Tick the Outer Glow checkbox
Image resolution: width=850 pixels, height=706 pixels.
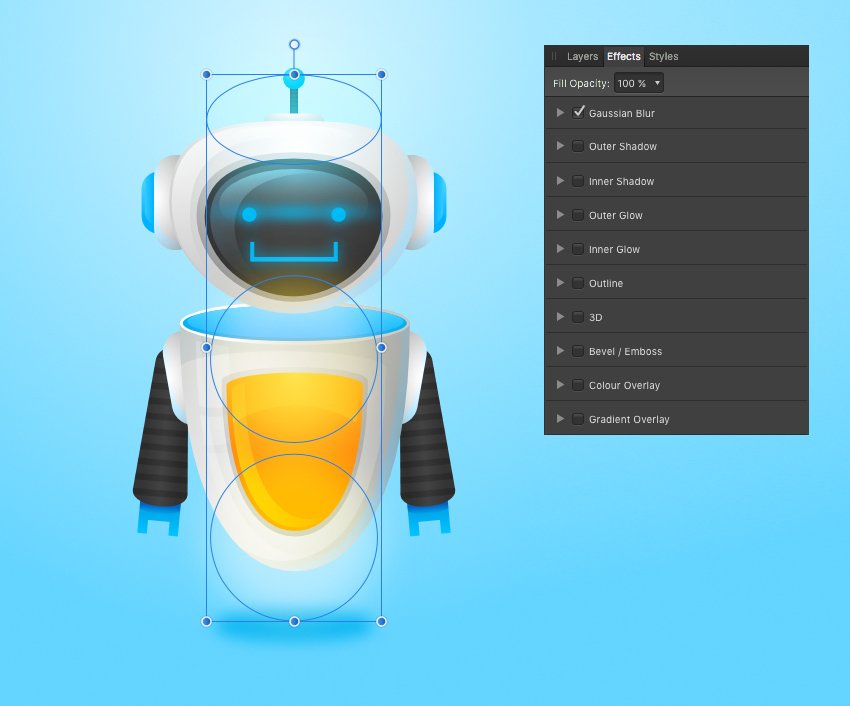tap(578, 215)
